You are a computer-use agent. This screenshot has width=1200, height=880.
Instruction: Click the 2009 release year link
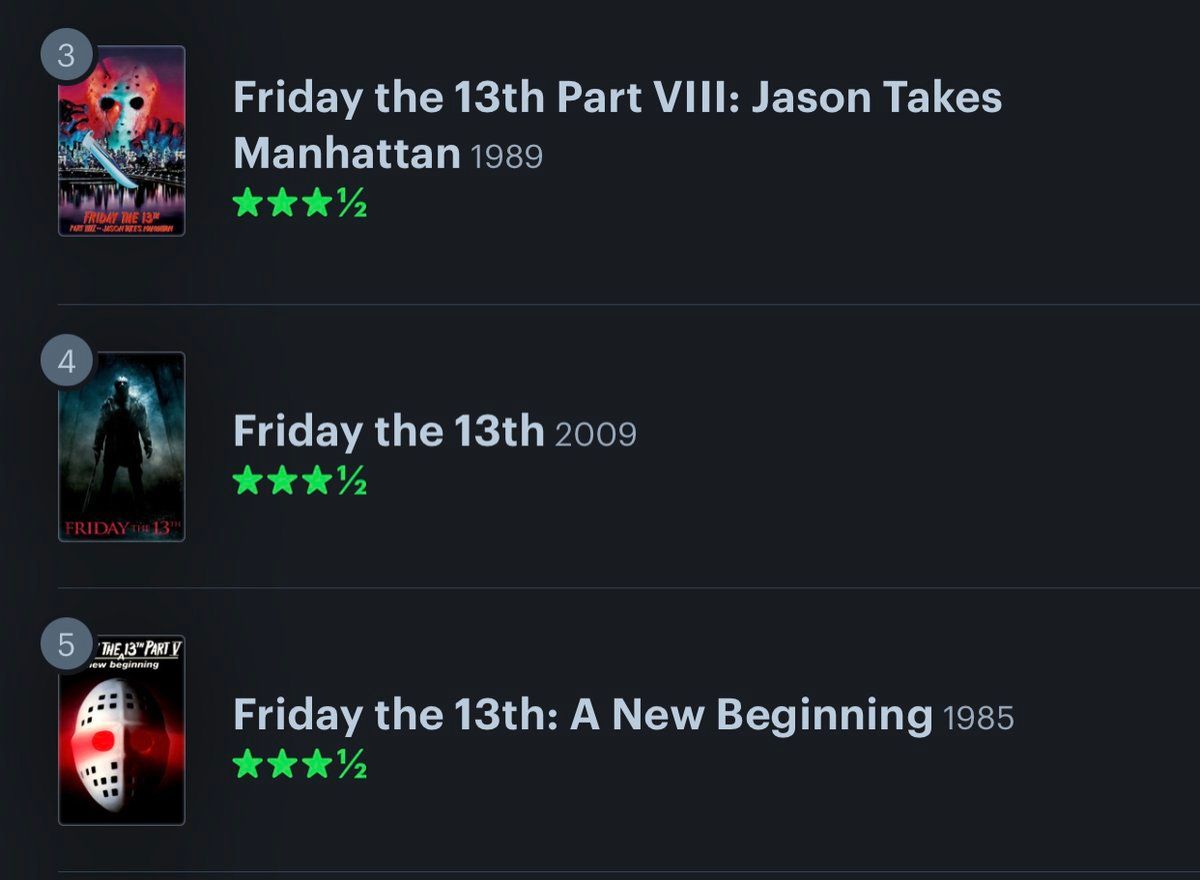click(x=595, y=434)
